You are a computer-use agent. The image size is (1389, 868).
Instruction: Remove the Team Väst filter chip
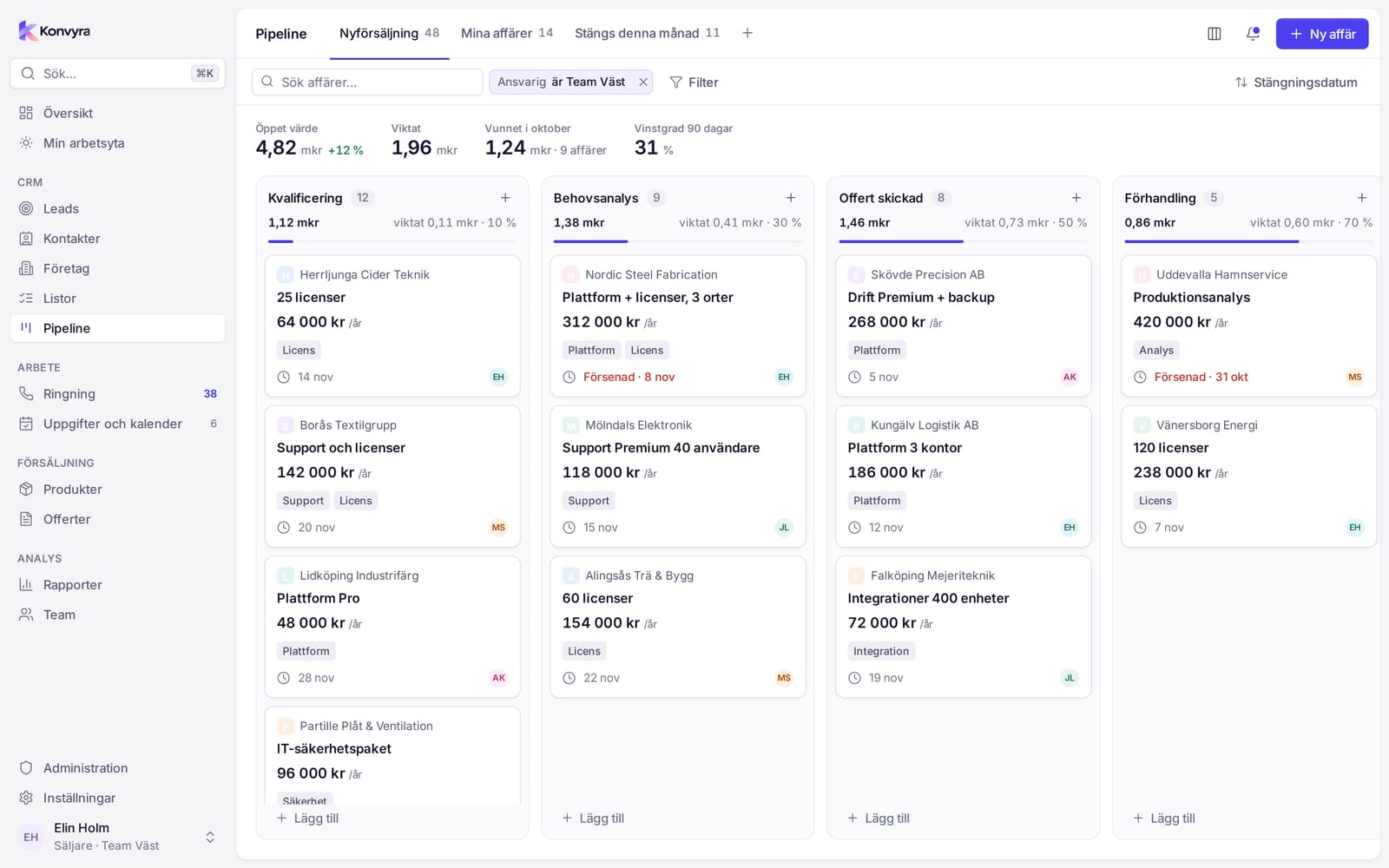(643, 82)
